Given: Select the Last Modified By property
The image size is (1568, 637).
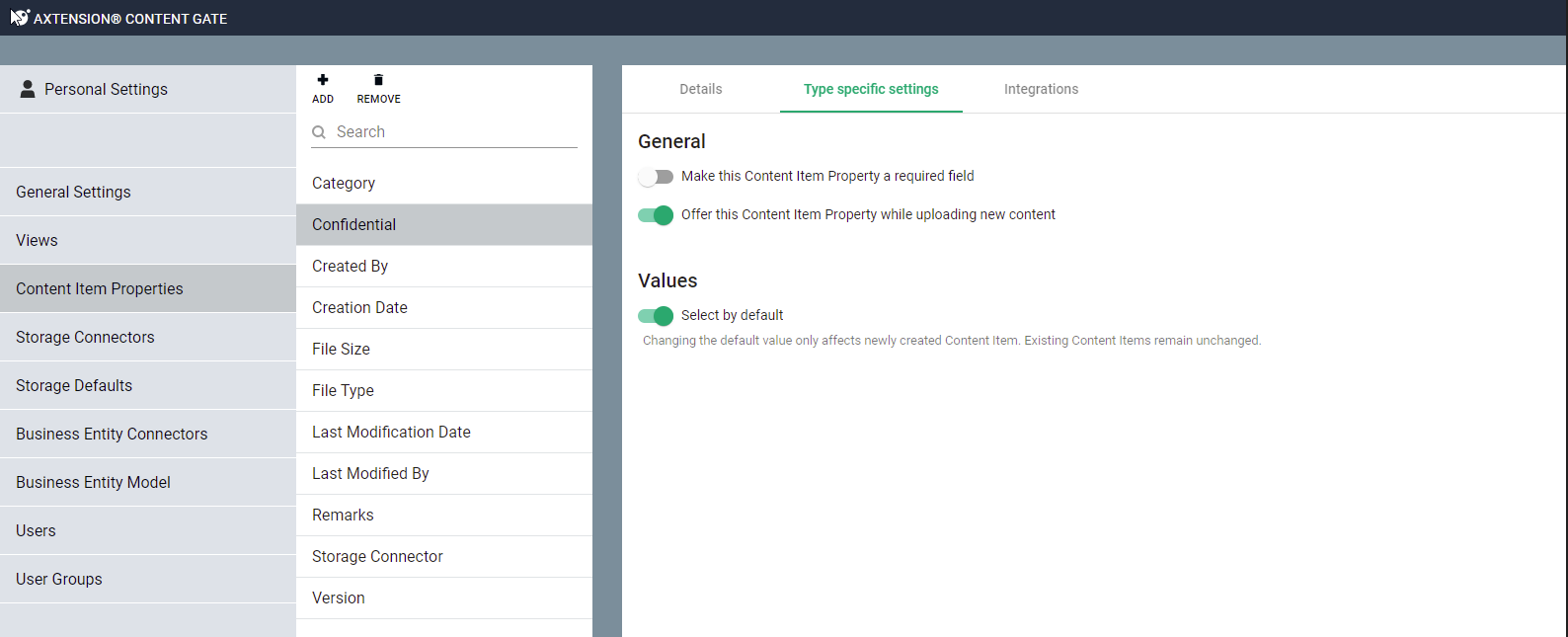Looking at the screenshot, I should click(x=370, y=474).
